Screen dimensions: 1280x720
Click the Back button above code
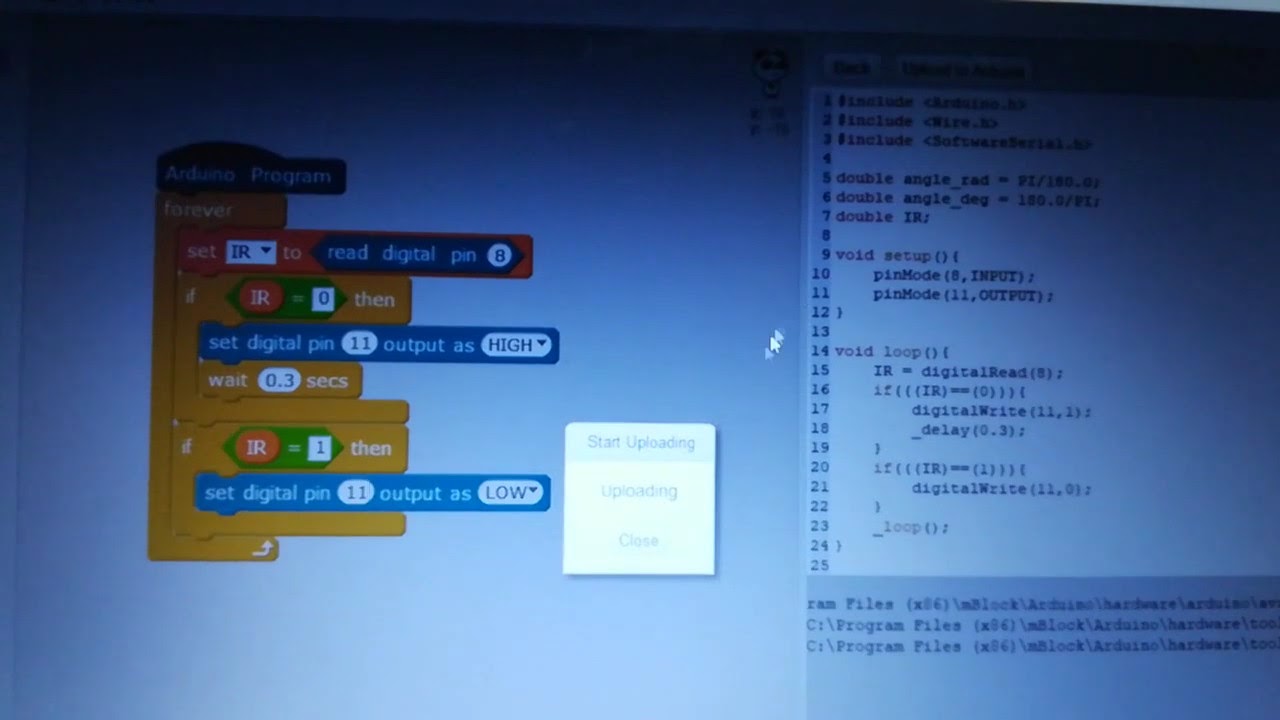[x=852, y=68]
